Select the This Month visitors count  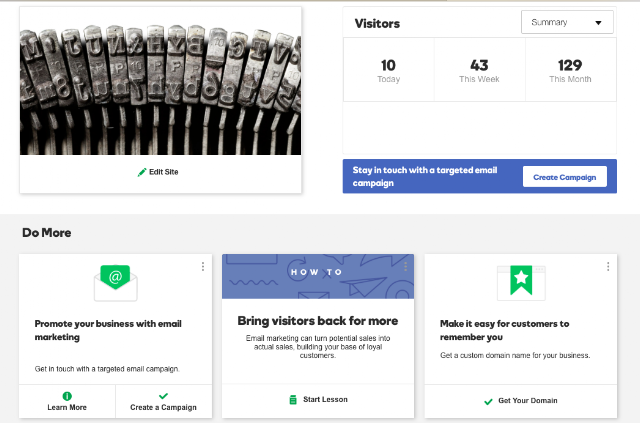(x=570, y=70)
